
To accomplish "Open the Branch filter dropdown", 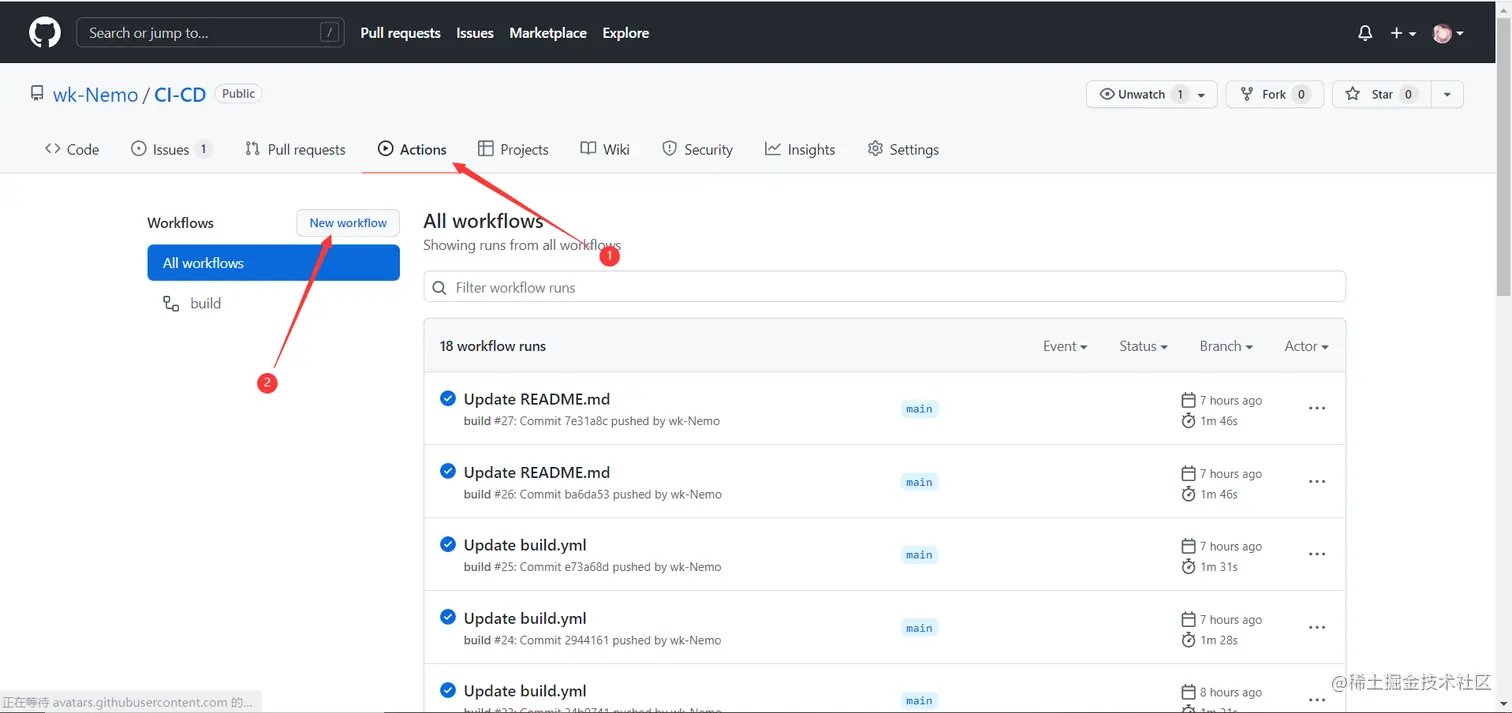I will point(1226,346).
